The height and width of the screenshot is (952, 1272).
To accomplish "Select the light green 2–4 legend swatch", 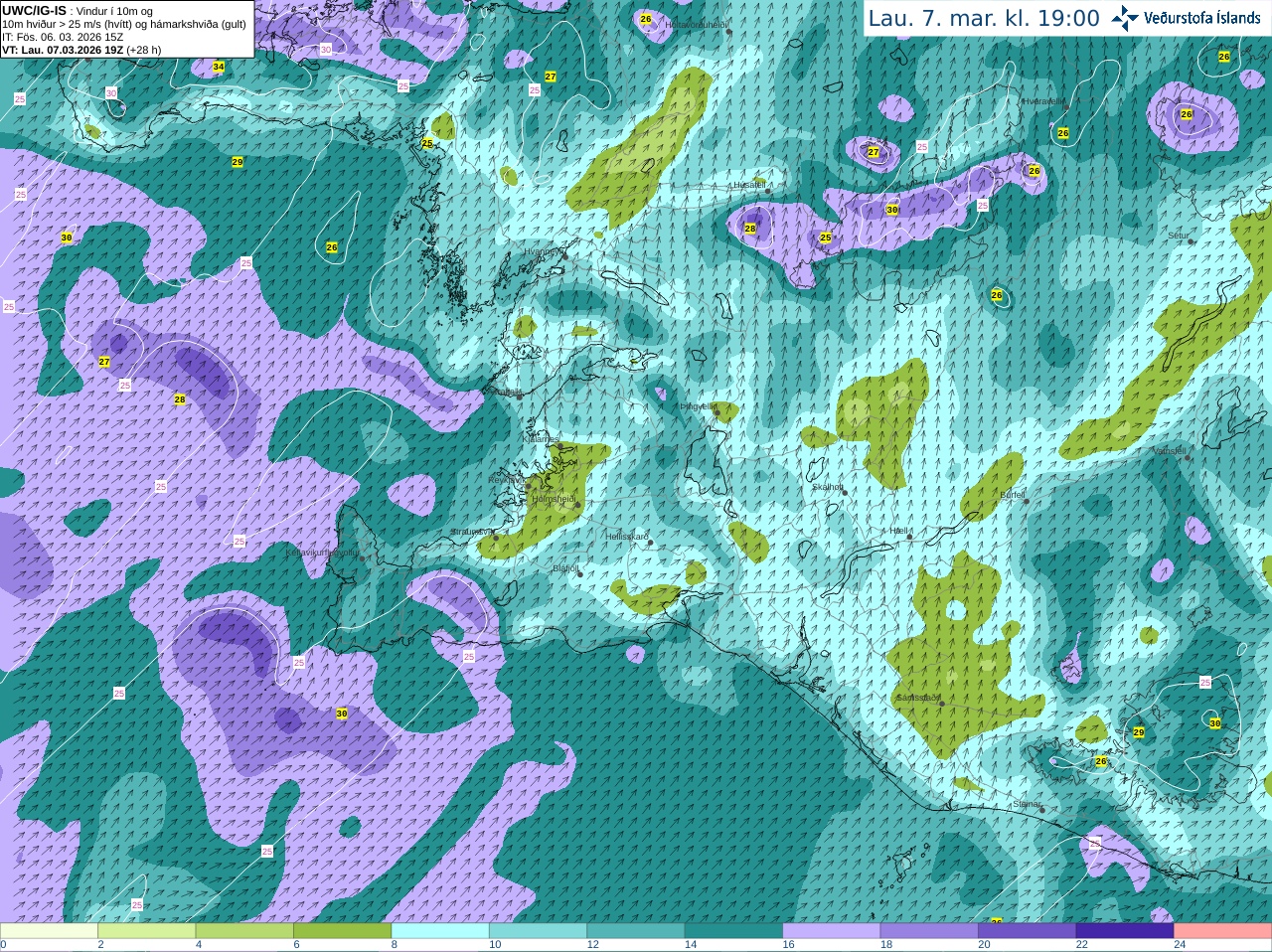I will coord(146,931).
